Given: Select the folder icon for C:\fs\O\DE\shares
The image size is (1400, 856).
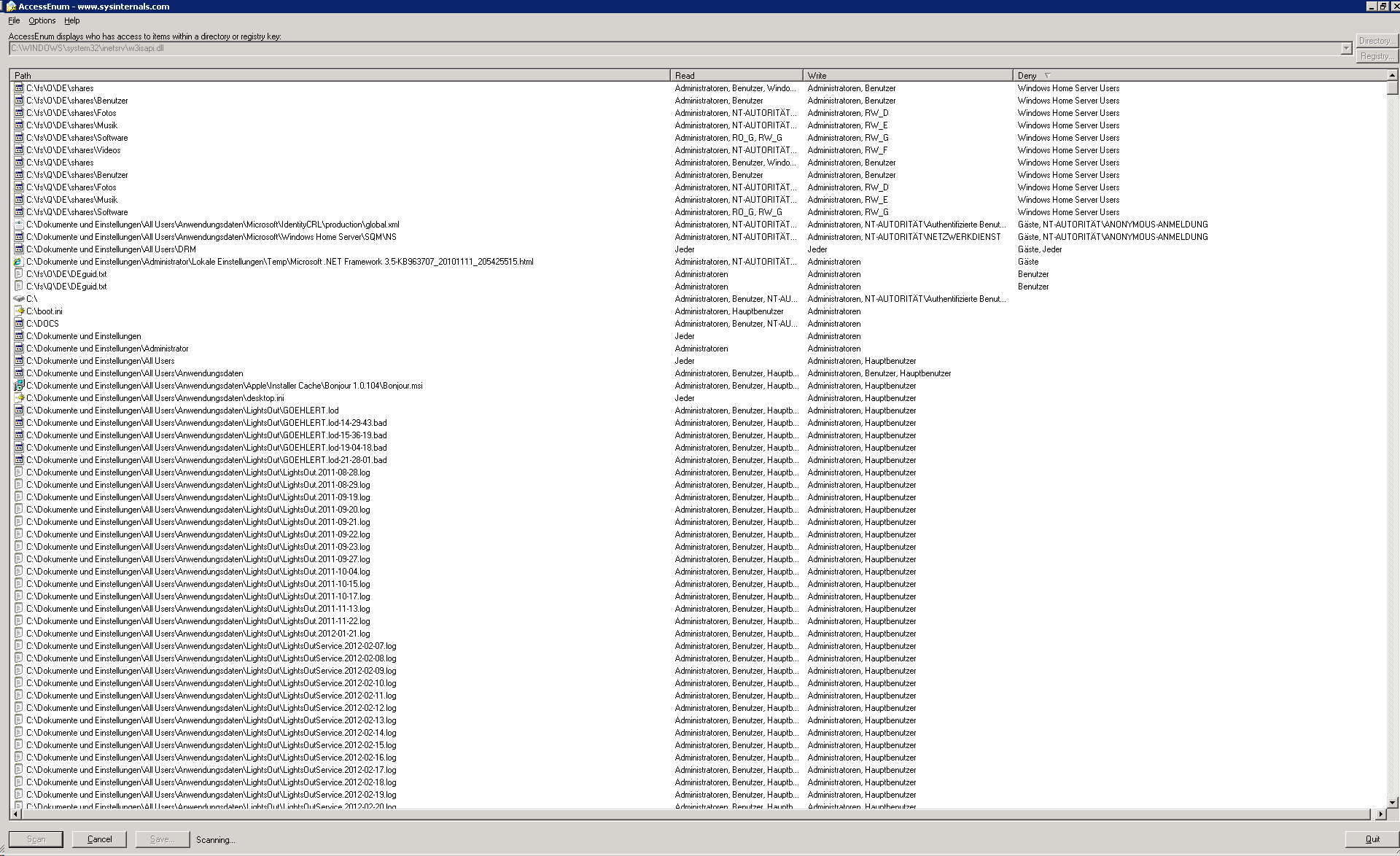Looking at the screenshot, I should 19,88.
